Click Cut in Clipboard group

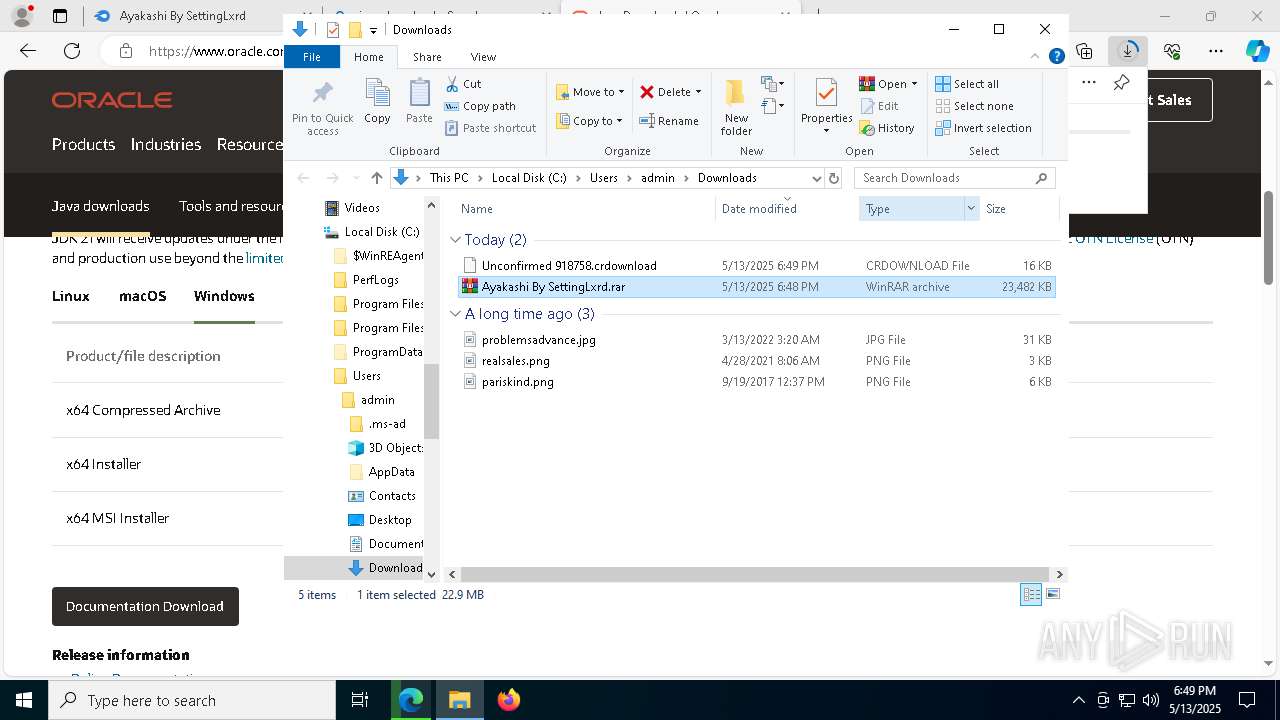click(x=463, y=84)
